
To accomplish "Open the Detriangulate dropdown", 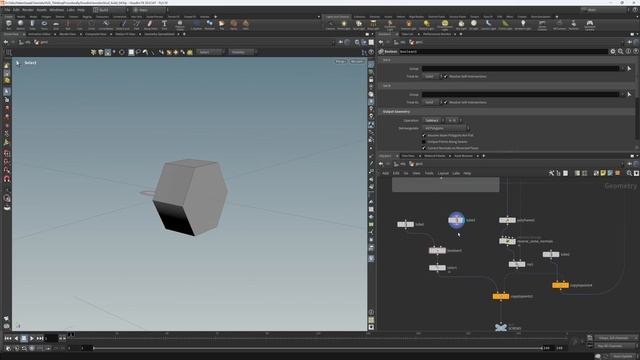I will point(446,128).
